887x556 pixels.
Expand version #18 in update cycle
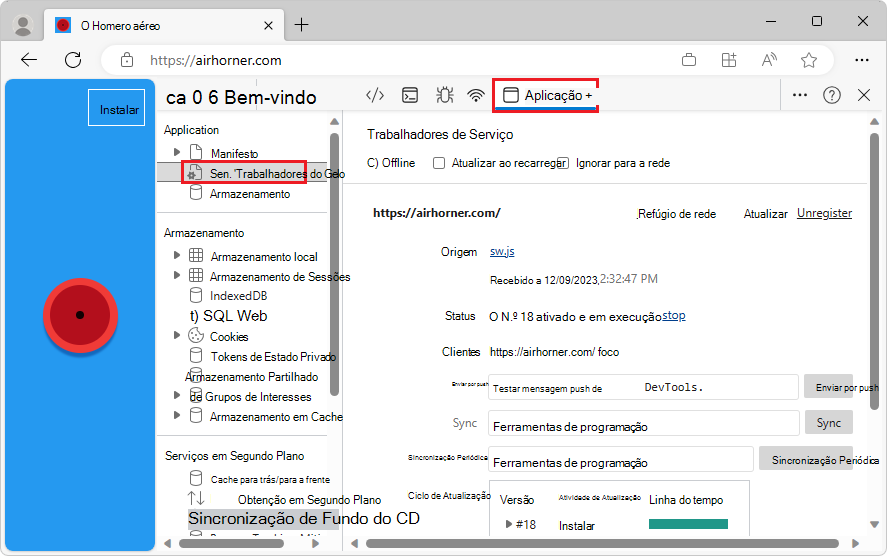[x=509, y=524]
